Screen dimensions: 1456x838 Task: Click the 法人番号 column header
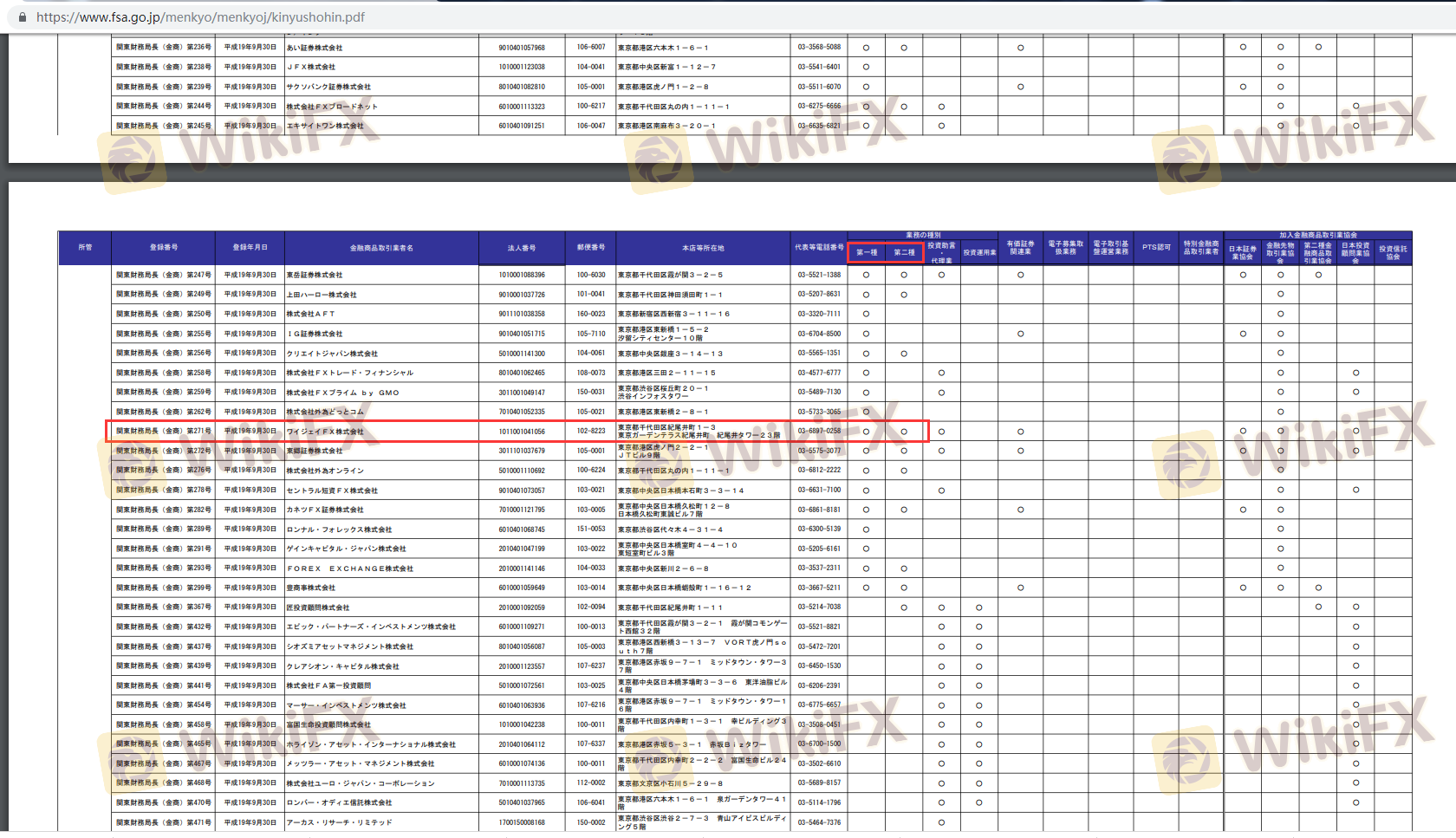click(521, 248)
